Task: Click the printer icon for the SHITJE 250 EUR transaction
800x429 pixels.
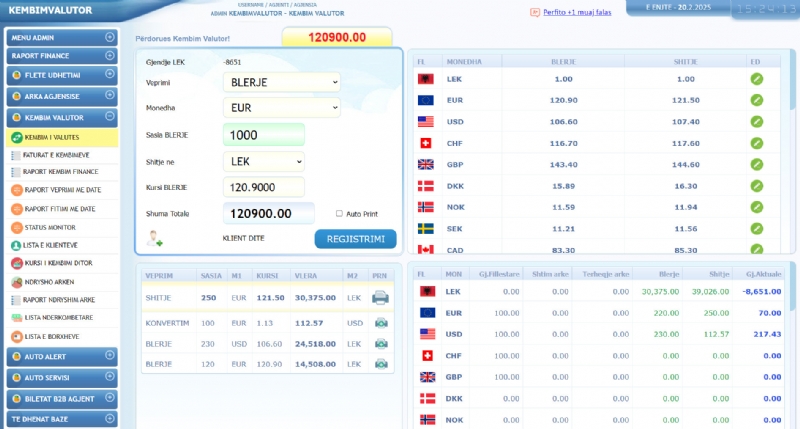Action: (380, 297)
